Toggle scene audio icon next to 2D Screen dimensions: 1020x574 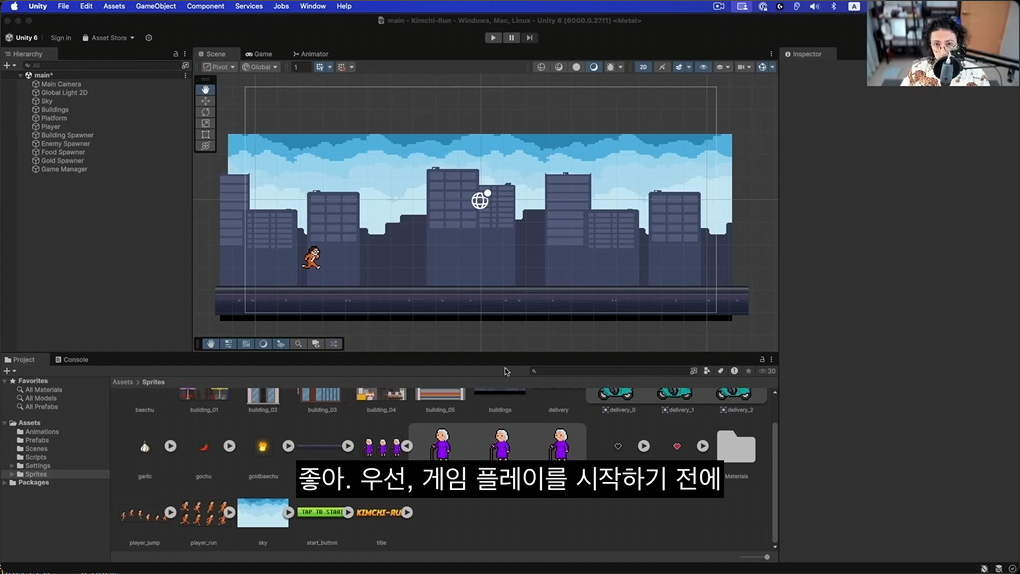(x=662, y=67)
